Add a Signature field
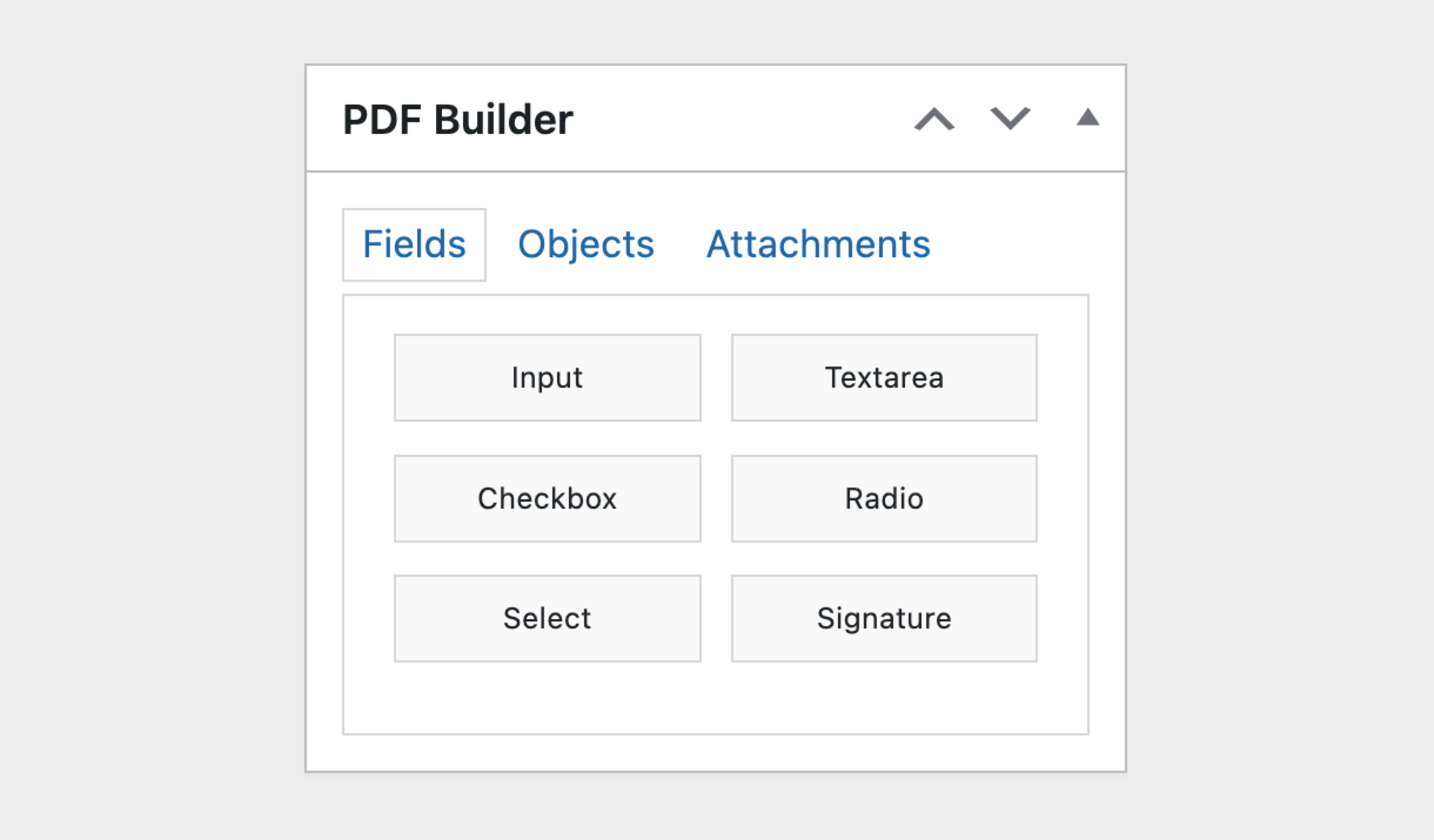Screen dimensions: 1434x840 [884, 619]
